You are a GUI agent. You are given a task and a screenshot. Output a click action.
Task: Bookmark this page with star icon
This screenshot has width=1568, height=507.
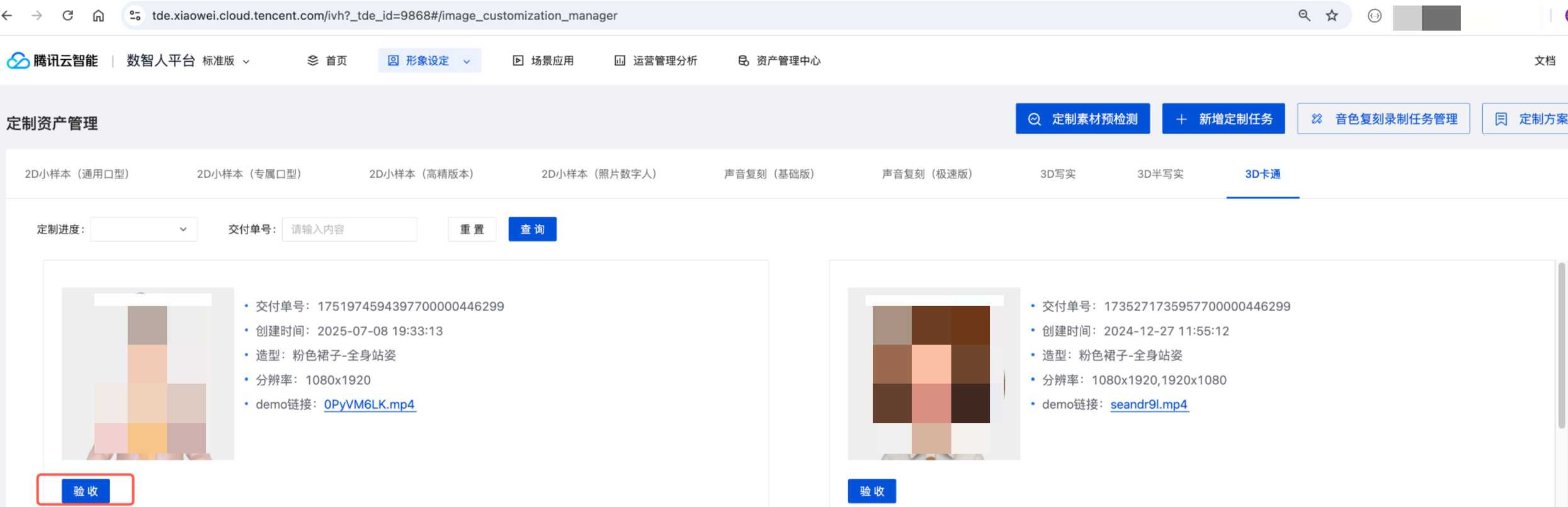(x=1331, y=16)
